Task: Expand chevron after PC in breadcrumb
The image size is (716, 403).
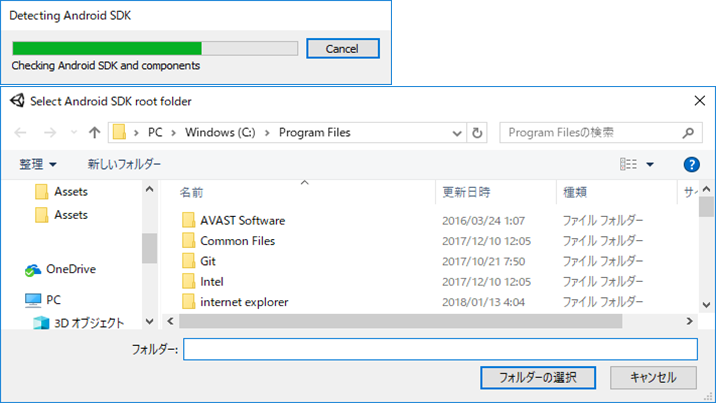Action: tap(174, 133)
